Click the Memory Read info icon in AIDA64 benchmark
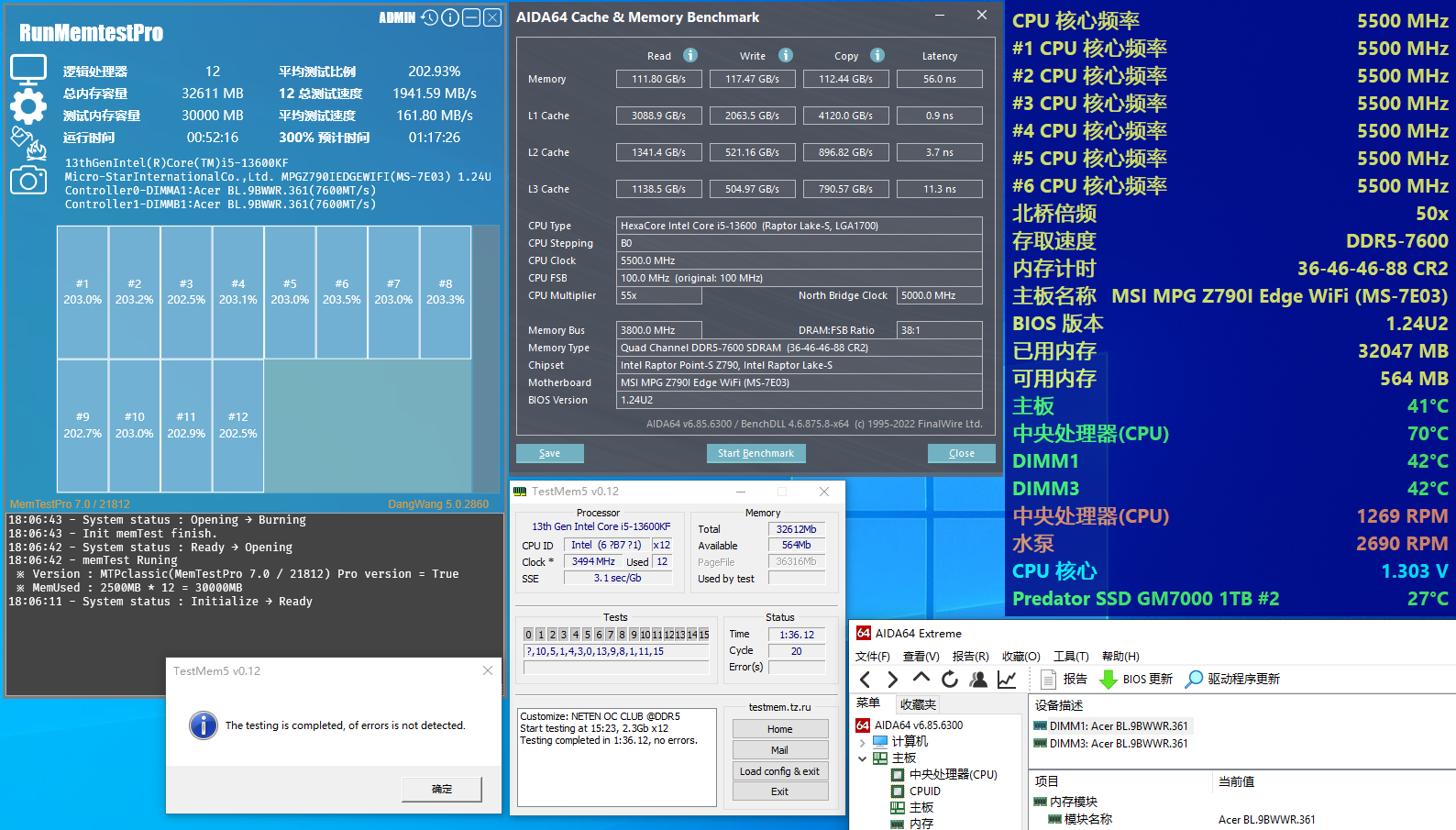Viewport: 1456px width, 830px height. click(690, 55)
